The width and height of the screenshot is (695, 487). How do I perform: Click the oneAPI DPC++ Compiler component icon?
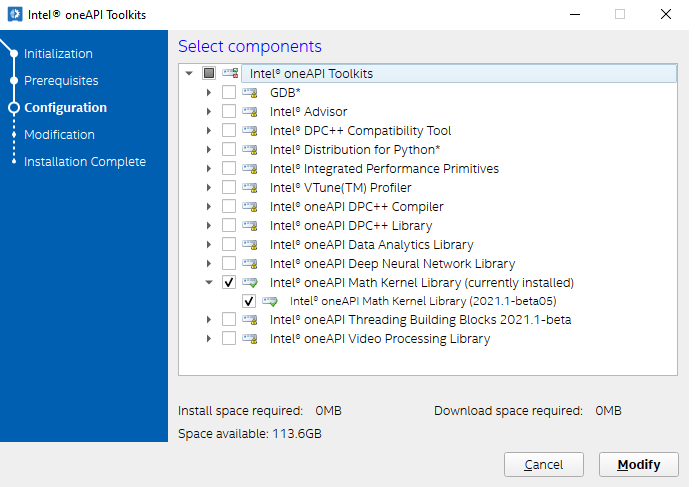pos(250,207)
